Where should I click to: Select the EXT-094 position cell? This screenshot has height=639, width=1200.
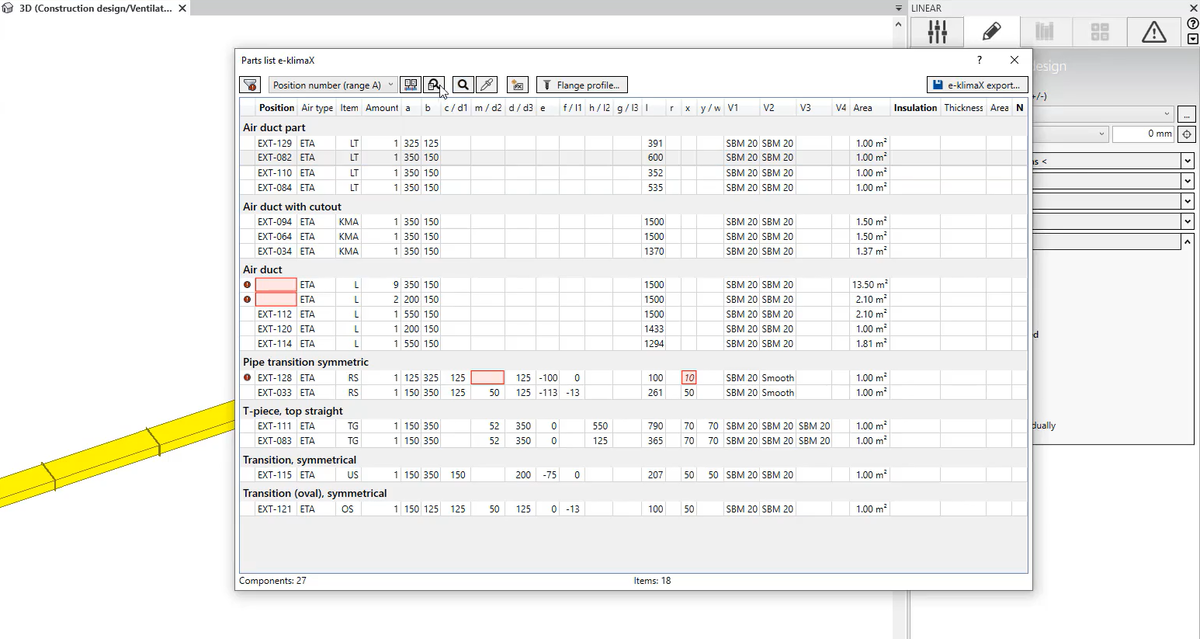275,222
